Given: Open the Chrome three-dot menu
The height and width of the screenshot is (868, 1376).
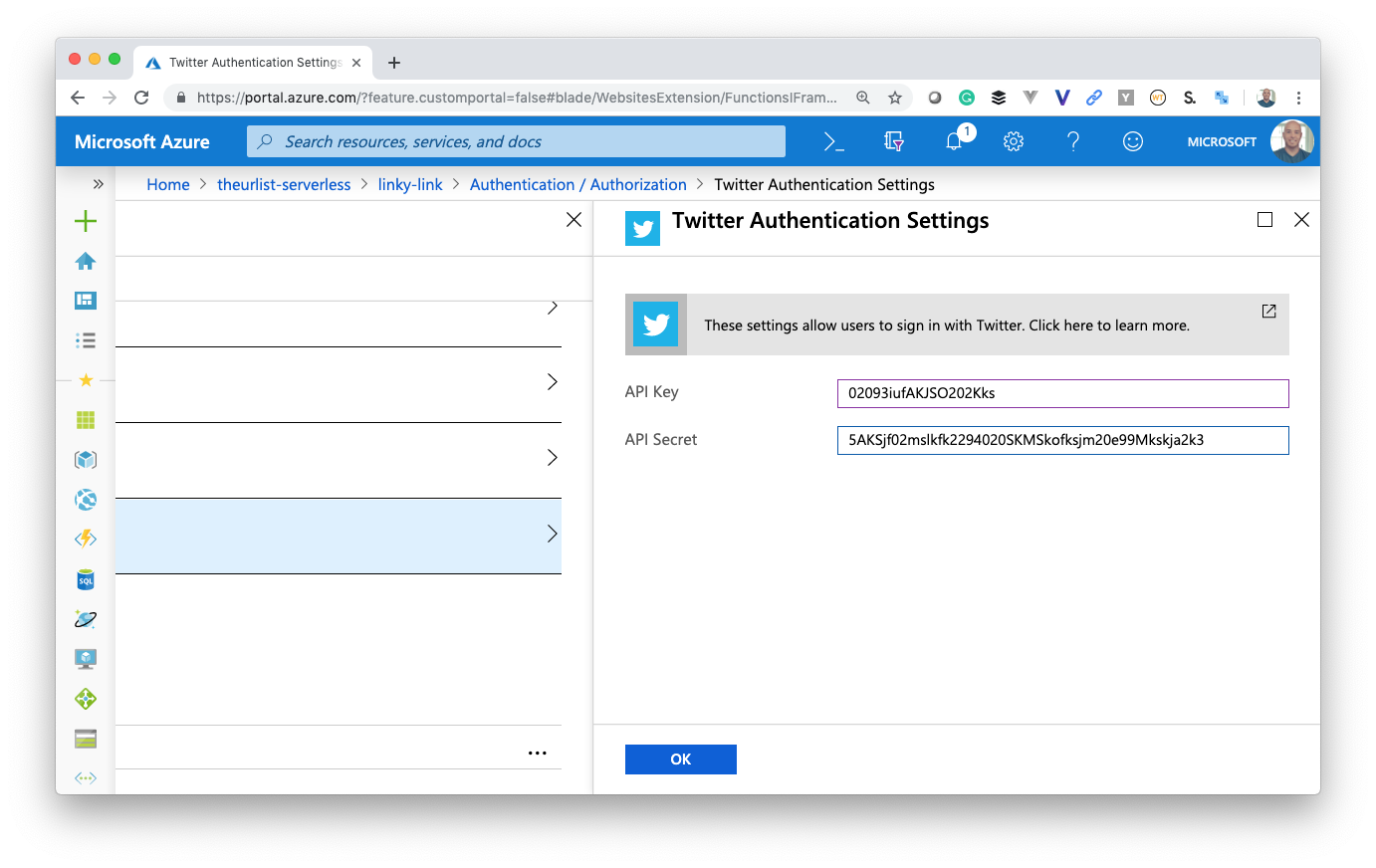Looking at the screenshot, I should click(1299, 98).
